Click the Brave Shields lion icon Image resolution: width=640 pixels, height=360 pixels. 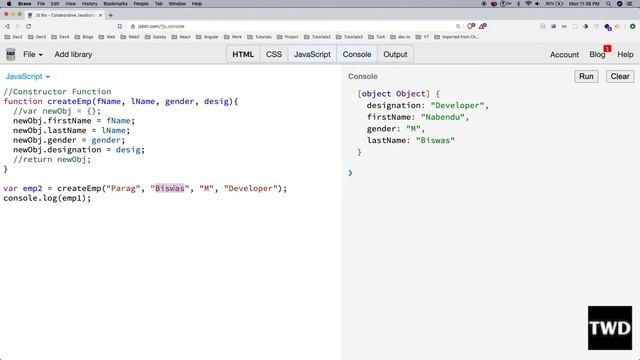471,26
